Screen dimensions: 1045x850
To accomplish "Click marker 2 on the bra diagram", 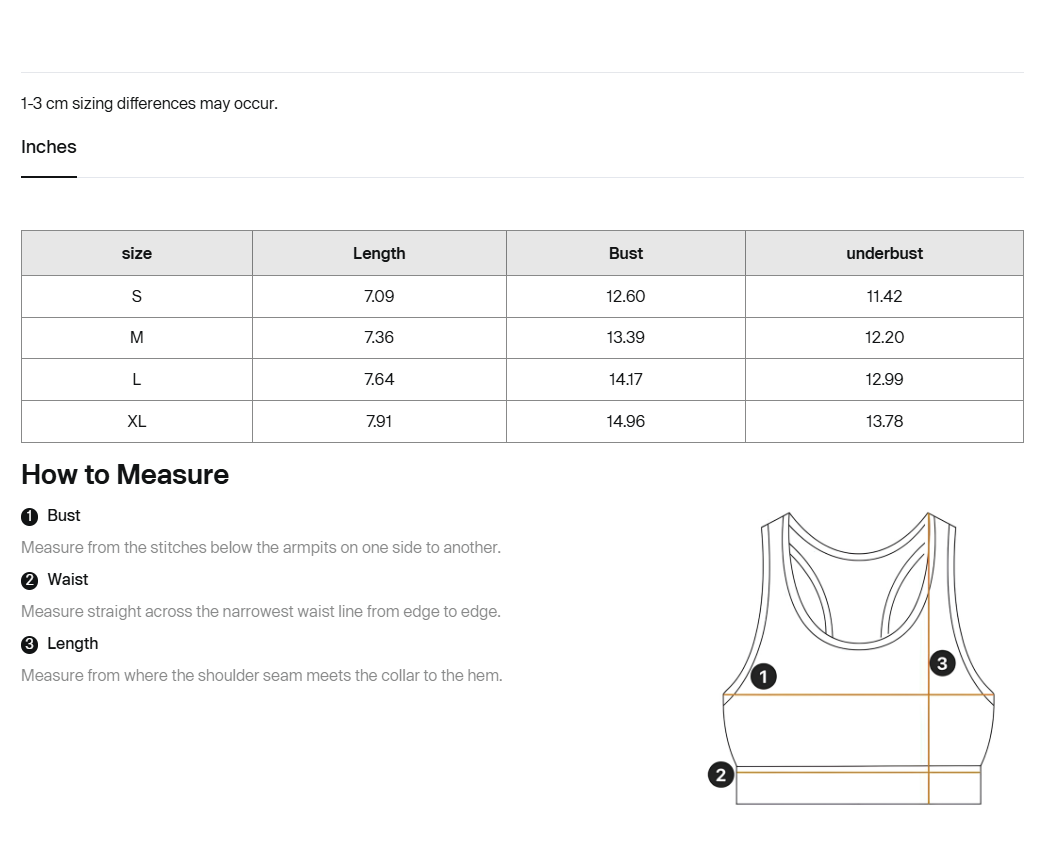I will coord(720,775).
